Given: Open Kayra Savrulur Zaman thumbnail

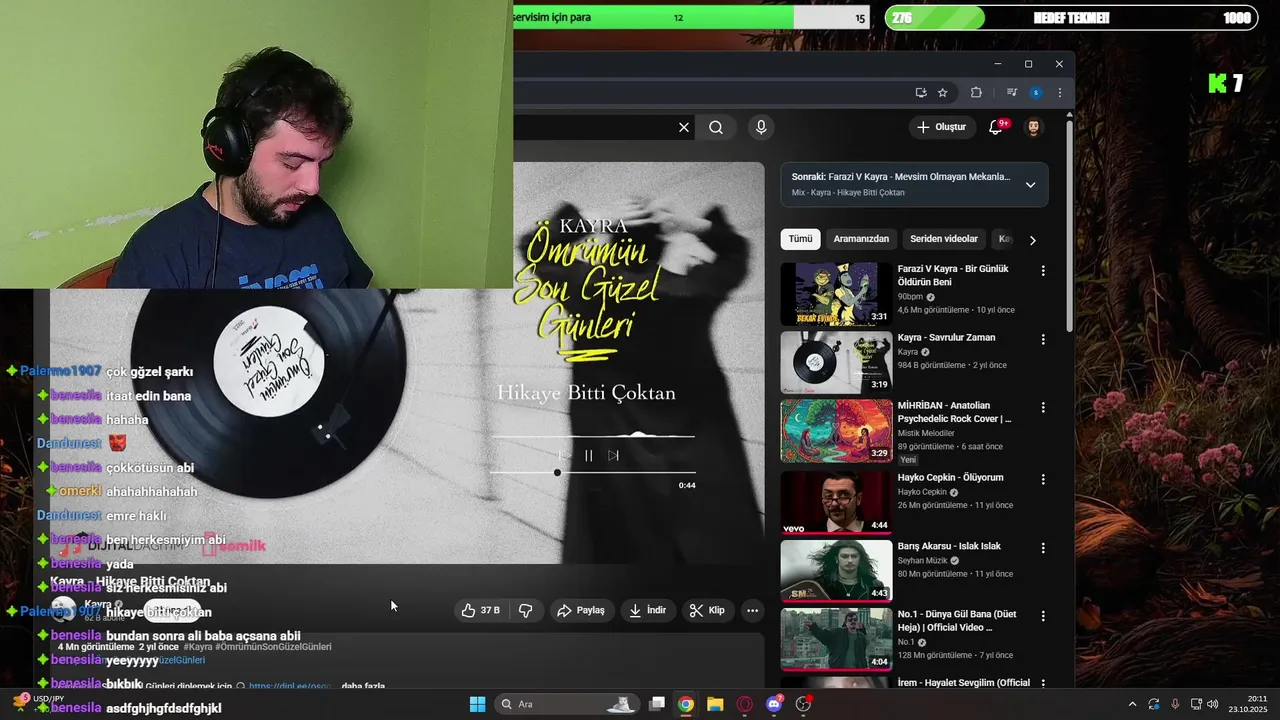Looking at the screenshot, I should 836,362.
